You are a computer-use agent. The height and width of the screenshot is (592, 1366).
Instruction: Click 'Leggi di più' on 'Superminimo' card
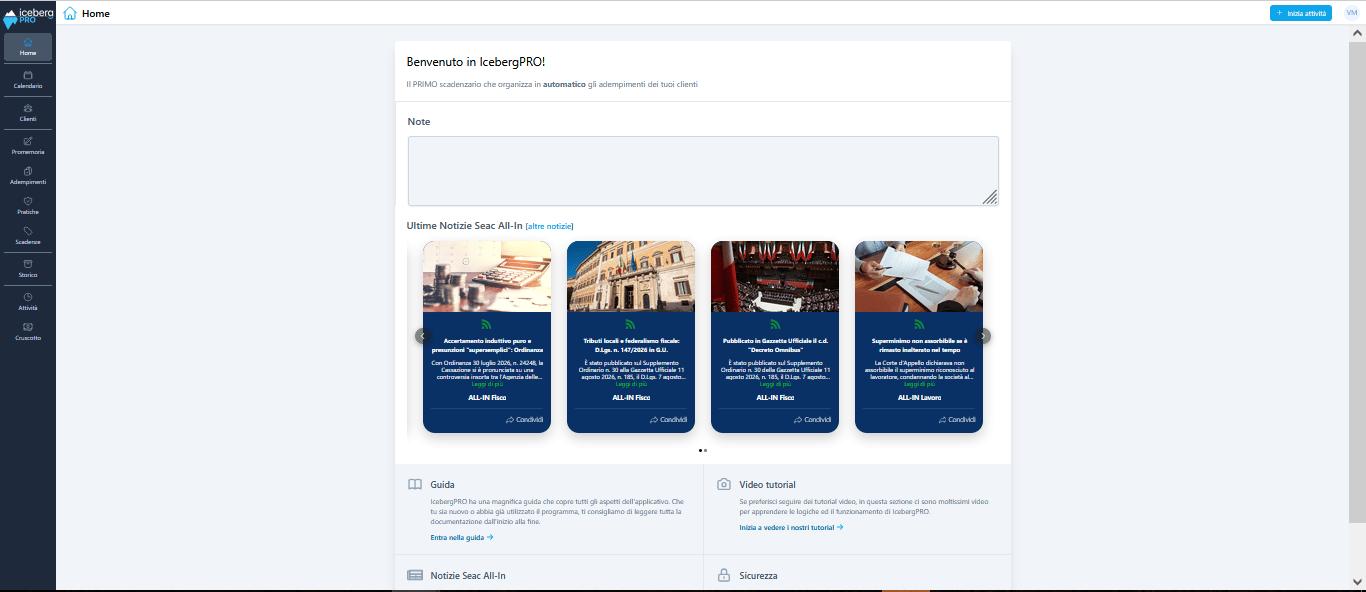click(919, 384)
